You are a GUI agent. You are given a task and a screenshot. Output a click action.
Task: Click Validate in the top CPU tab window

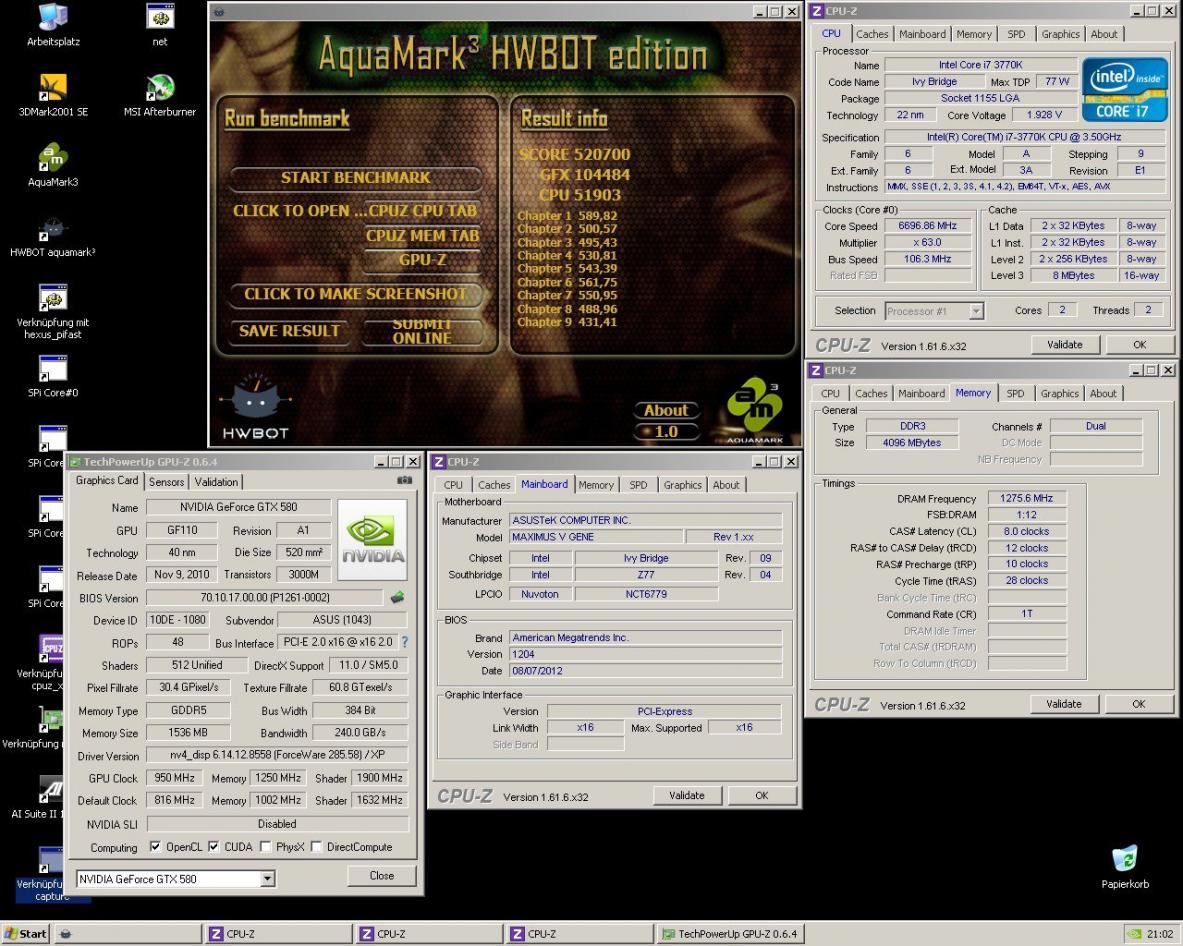[1065, 345]
